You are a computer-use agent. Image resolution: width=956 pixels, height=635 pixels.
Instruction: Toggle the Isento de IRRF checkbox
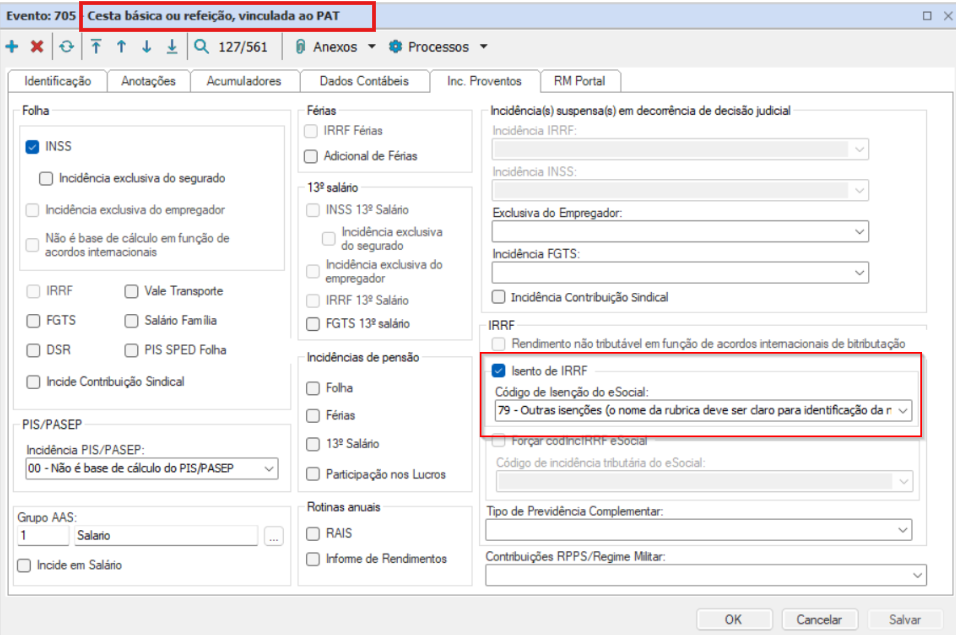coord(500,371)
